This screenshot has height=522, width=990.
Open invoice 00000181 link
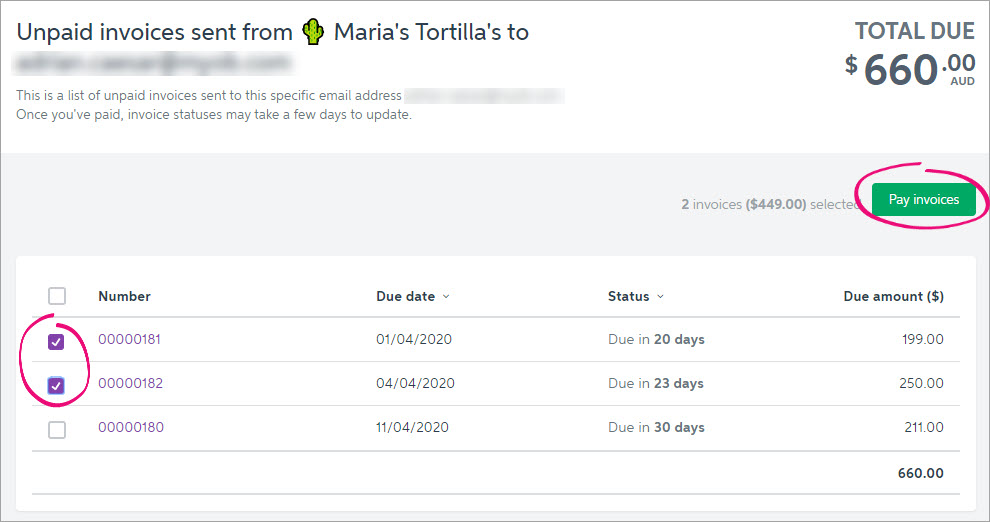(x=129, y=339)
